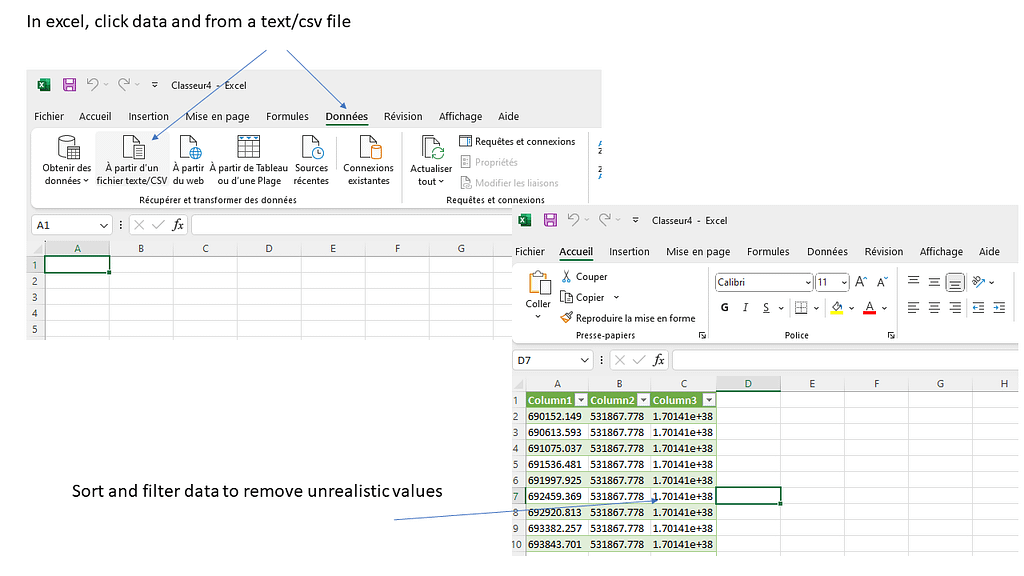Open the Révision tab above 'Requêtes et connexions'

coord(403,117)
